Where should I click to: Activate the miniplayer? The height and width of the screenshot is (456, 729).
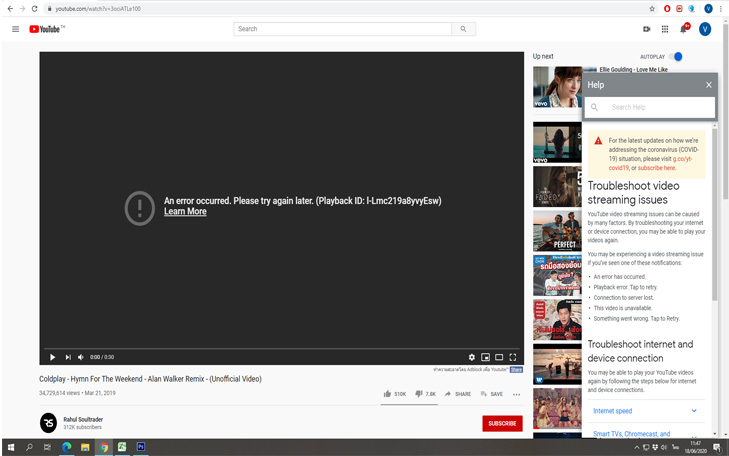[x=485, y=357]
